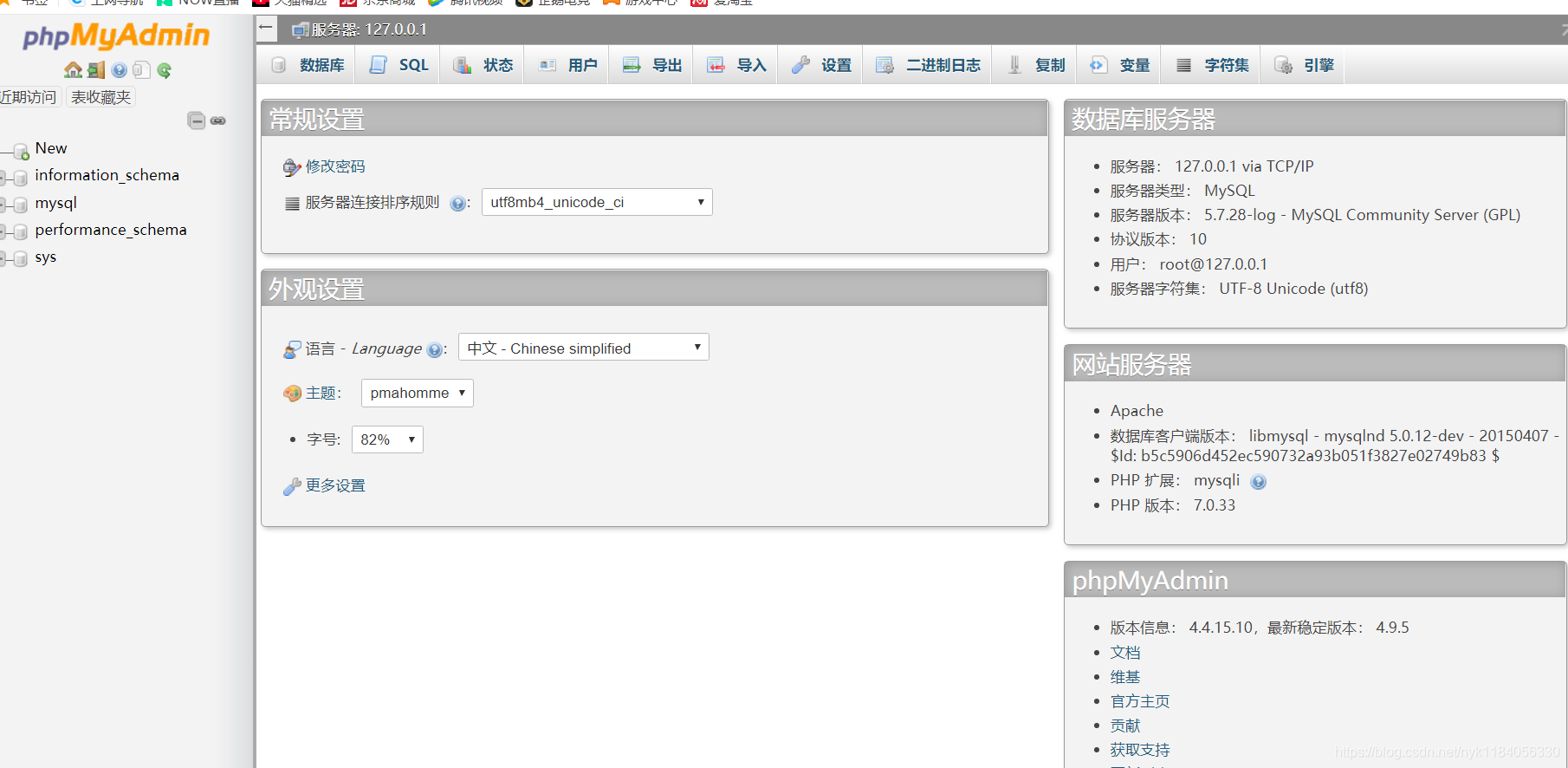
Task: Click the logout door icon
Action: [96, 70]
